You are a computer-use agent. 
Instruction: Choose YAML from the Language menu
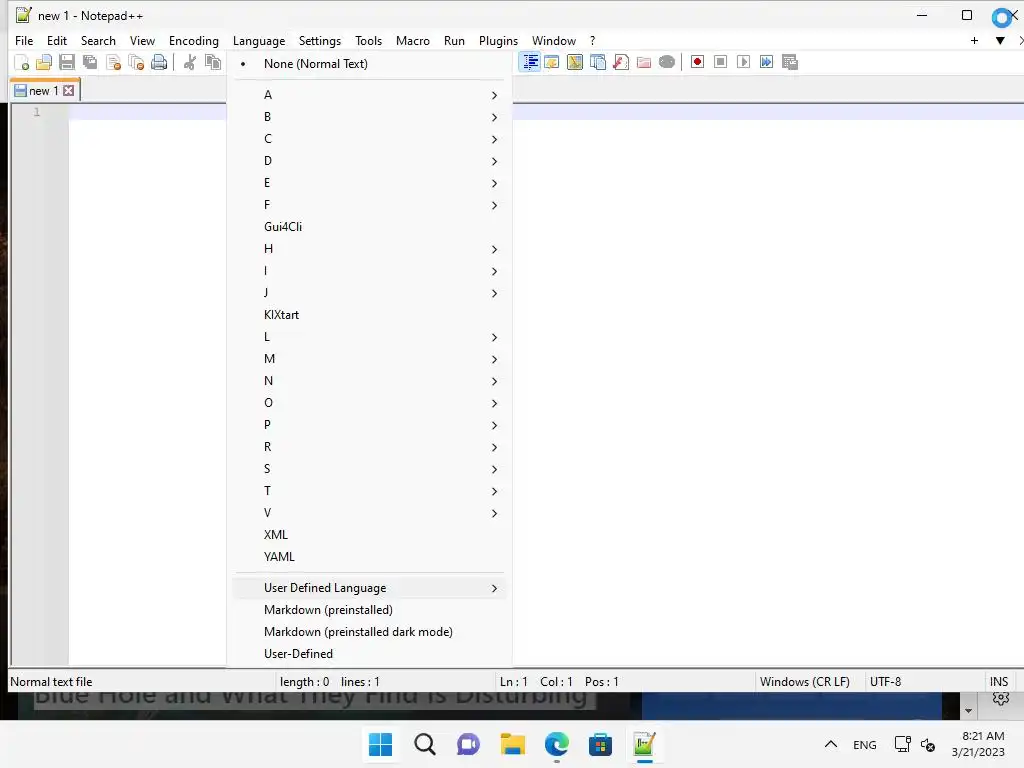pos(369,556)
